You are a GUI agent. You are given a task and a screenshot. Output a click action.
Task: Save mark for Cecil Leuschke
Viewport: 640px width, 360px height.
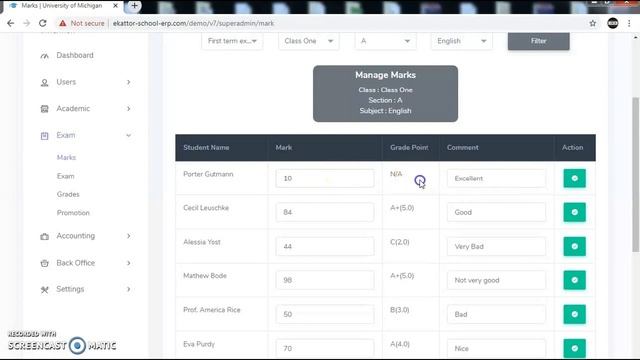pyautogui.click(x=574, y=212)
